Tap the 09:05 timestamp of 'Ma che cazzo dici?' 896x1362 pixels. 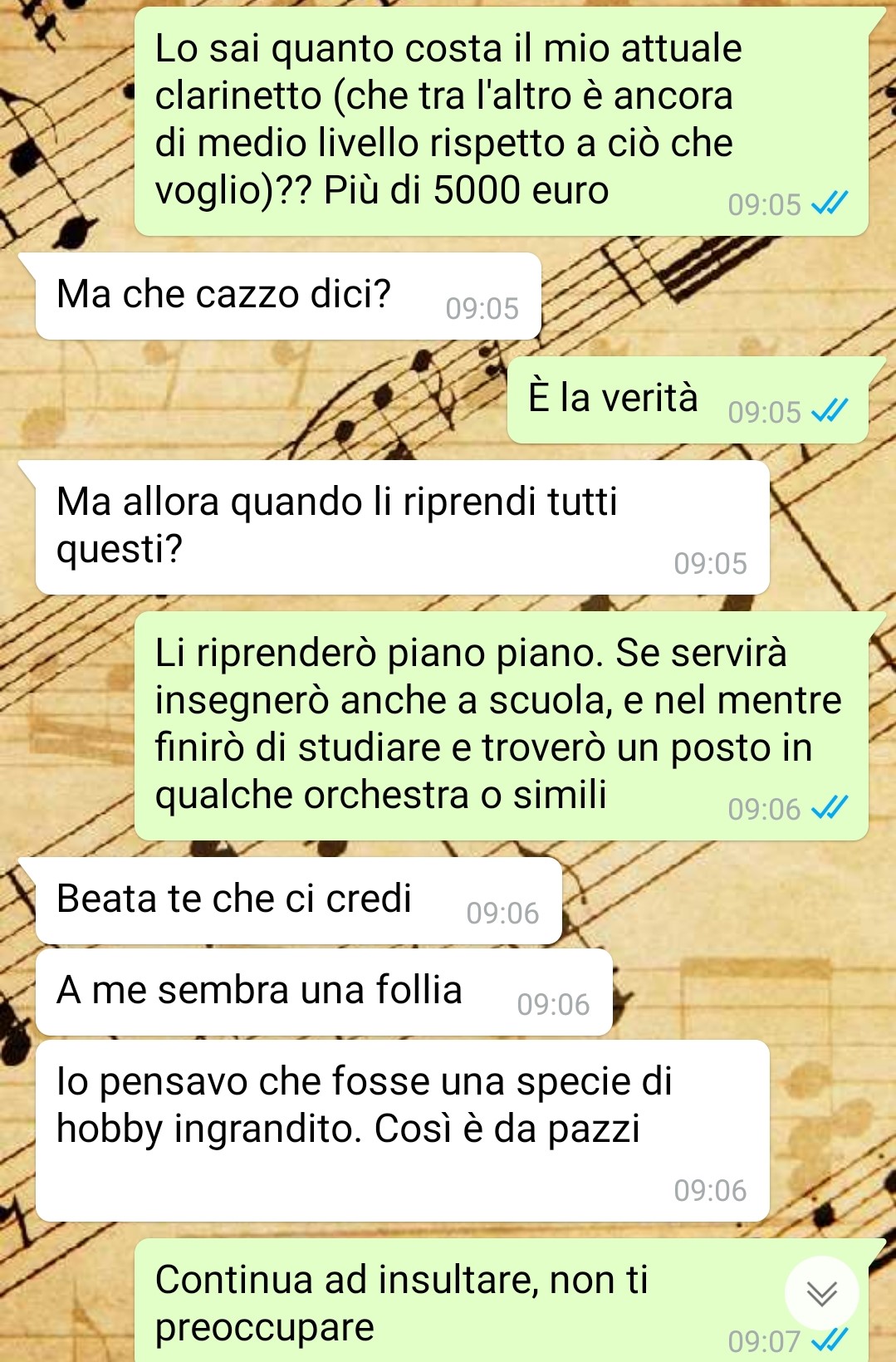(x=482, y=309)
